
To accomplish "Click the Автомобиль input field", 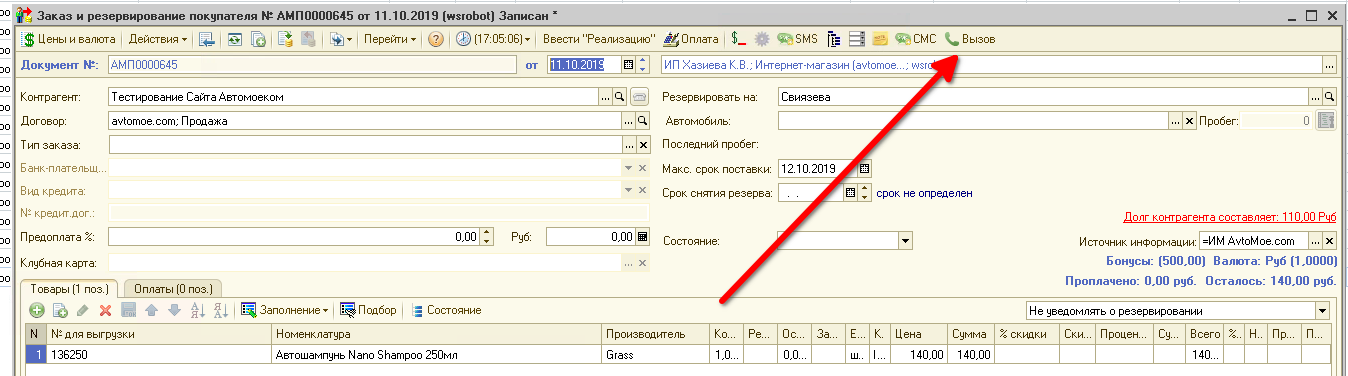I will (x=972, y=121).
